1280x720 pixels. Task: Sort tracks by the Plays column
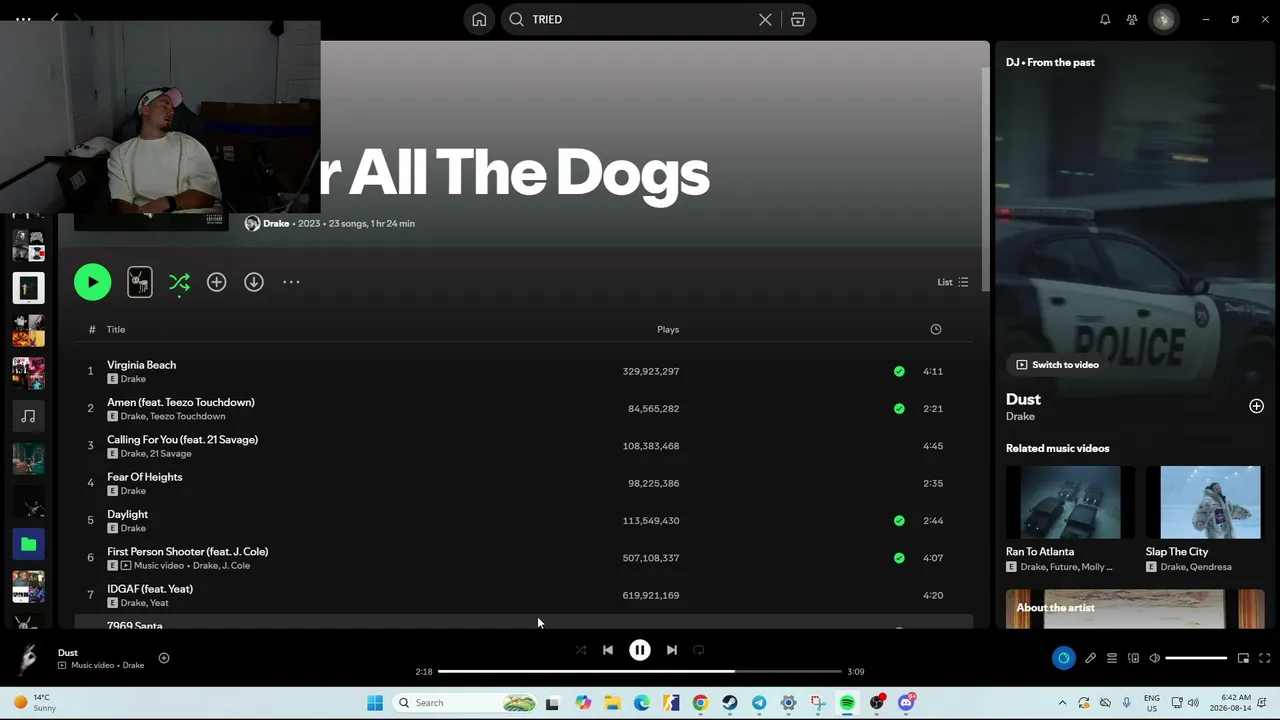pos(668,329)
